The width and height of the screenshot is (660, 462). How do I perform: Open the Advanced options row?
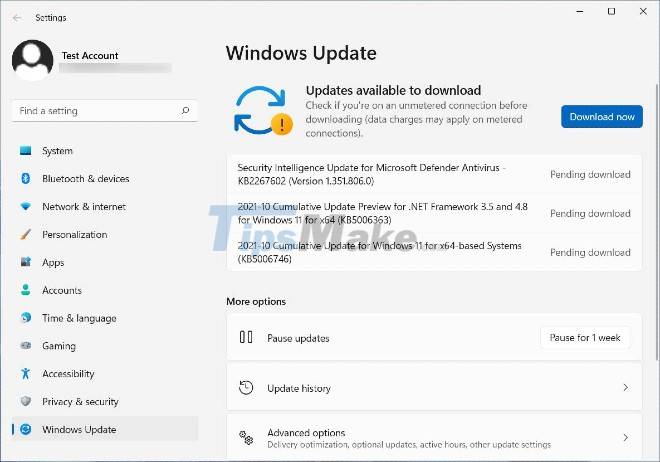pyautogui.click(x=434, y=438)
